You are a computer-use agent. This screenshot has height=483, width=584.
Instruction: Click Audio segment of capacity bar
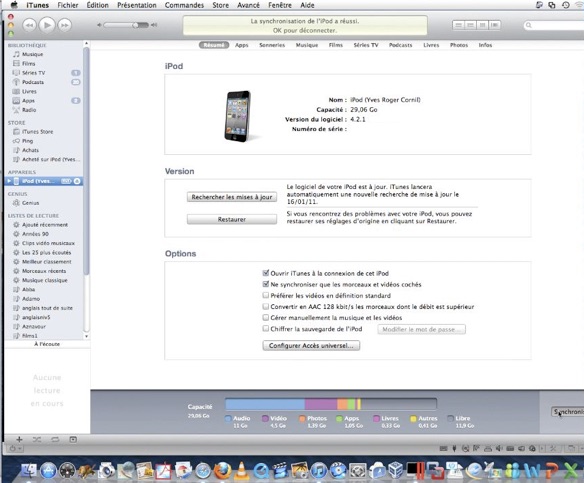(x=265, y=404)
